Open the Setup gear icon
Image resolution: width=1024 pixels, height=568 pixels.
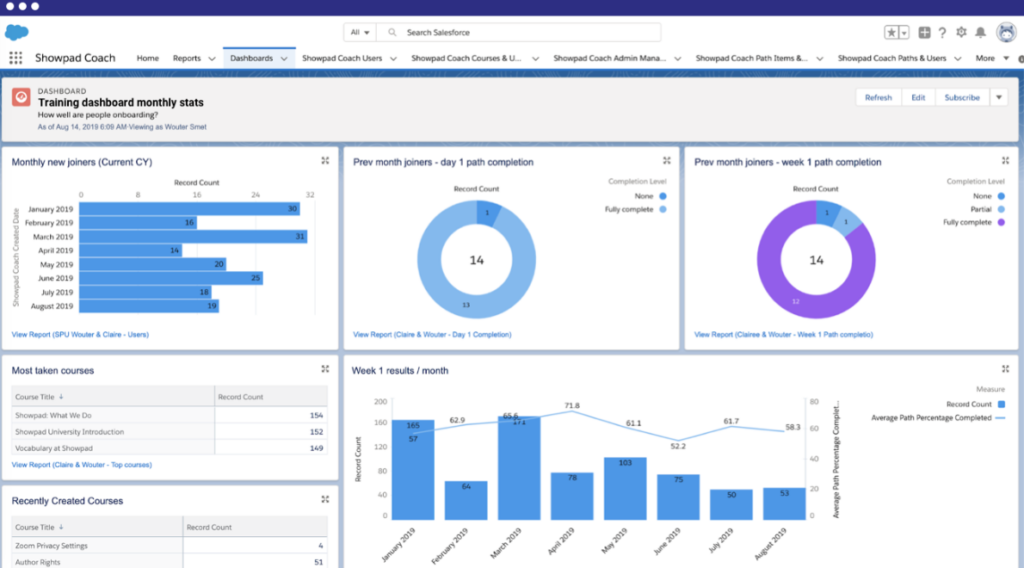(x=961, y=32)
